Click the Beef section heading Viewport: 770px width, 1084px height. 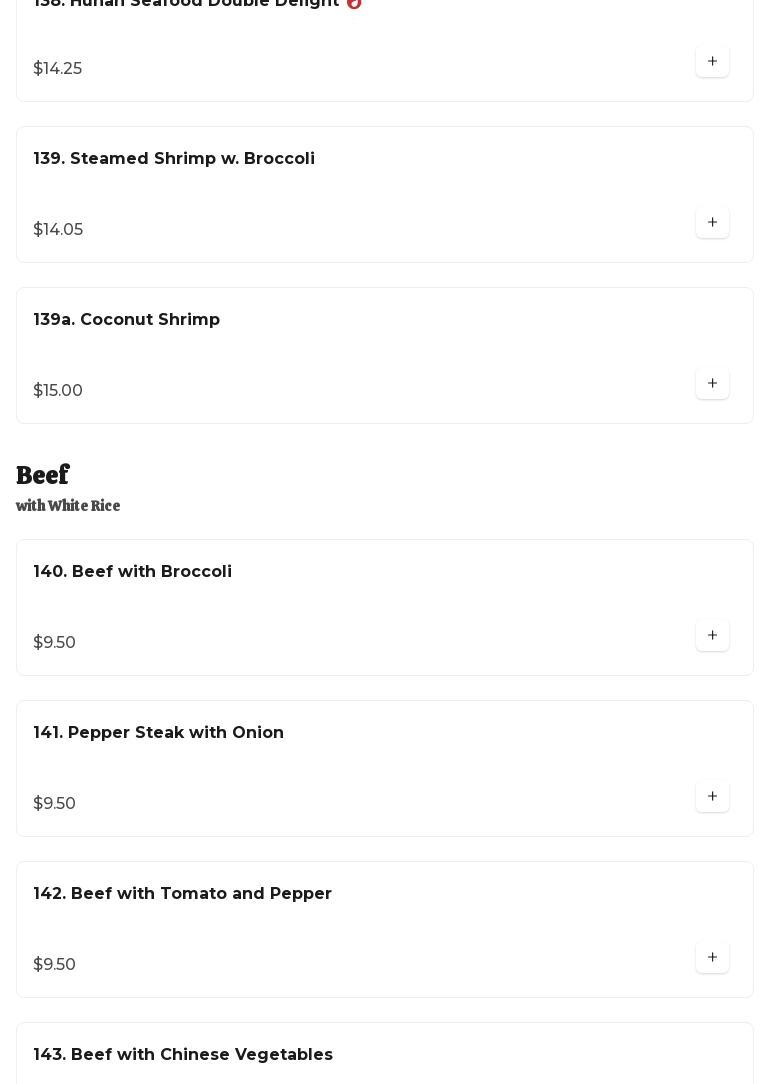tap(43, 475)
